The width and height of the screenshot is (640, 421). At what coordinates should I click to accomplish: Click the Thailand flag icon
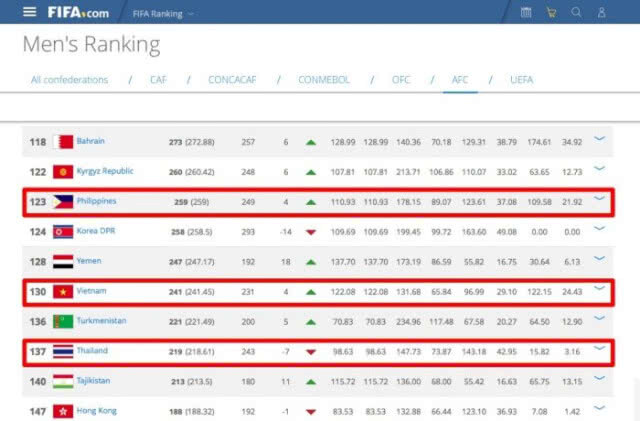[x=63, y=352]
